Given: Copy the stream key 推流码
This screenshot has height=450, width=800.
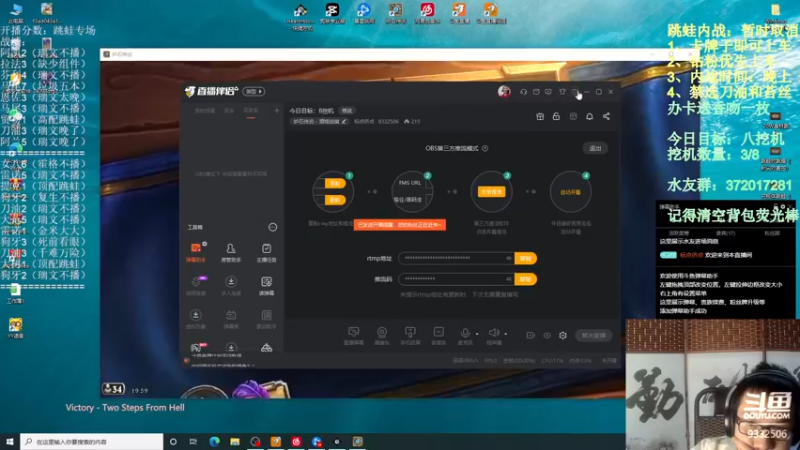Looking at the screenshot, I should click(x=526, y=279).
